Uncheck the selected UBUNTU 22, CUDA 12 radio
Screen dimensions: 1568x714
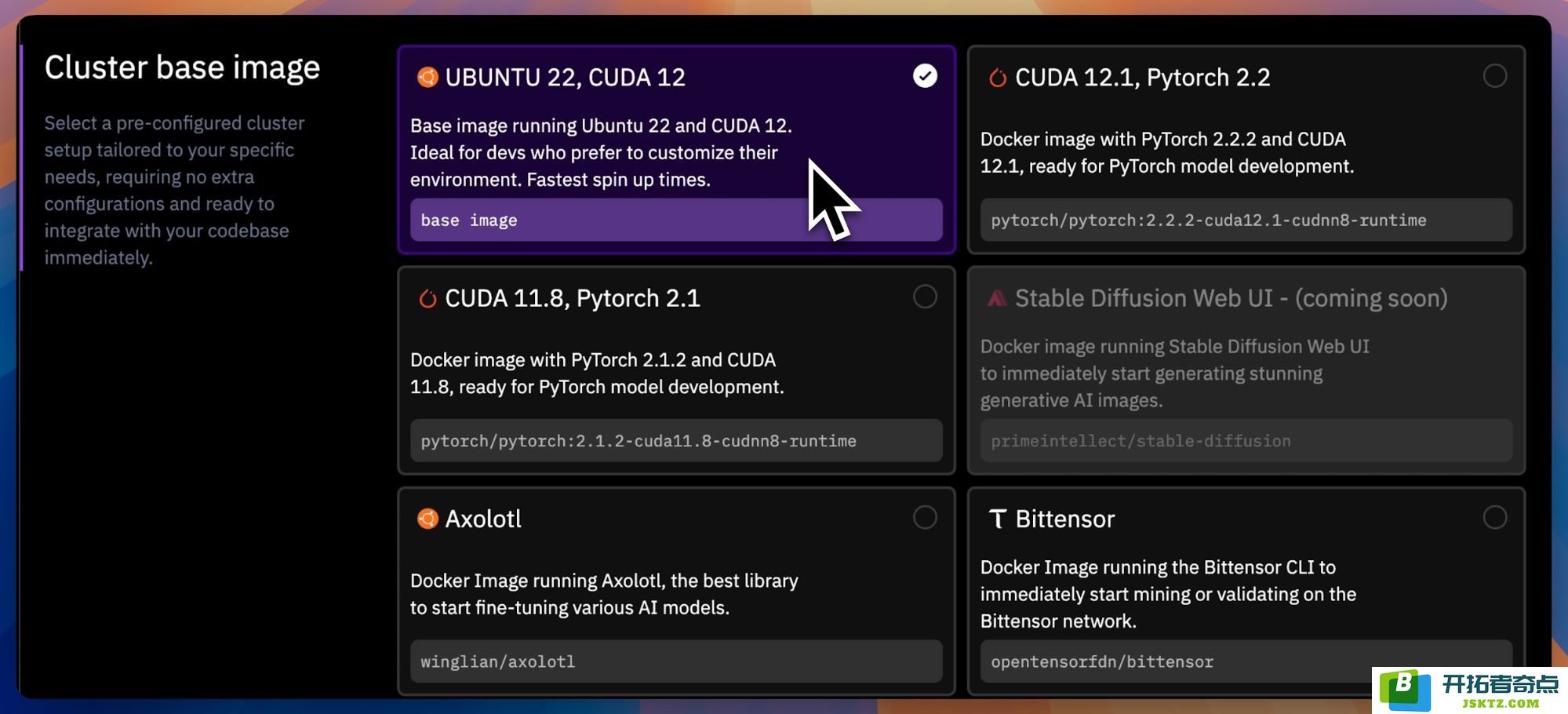(x=925, y=76)
